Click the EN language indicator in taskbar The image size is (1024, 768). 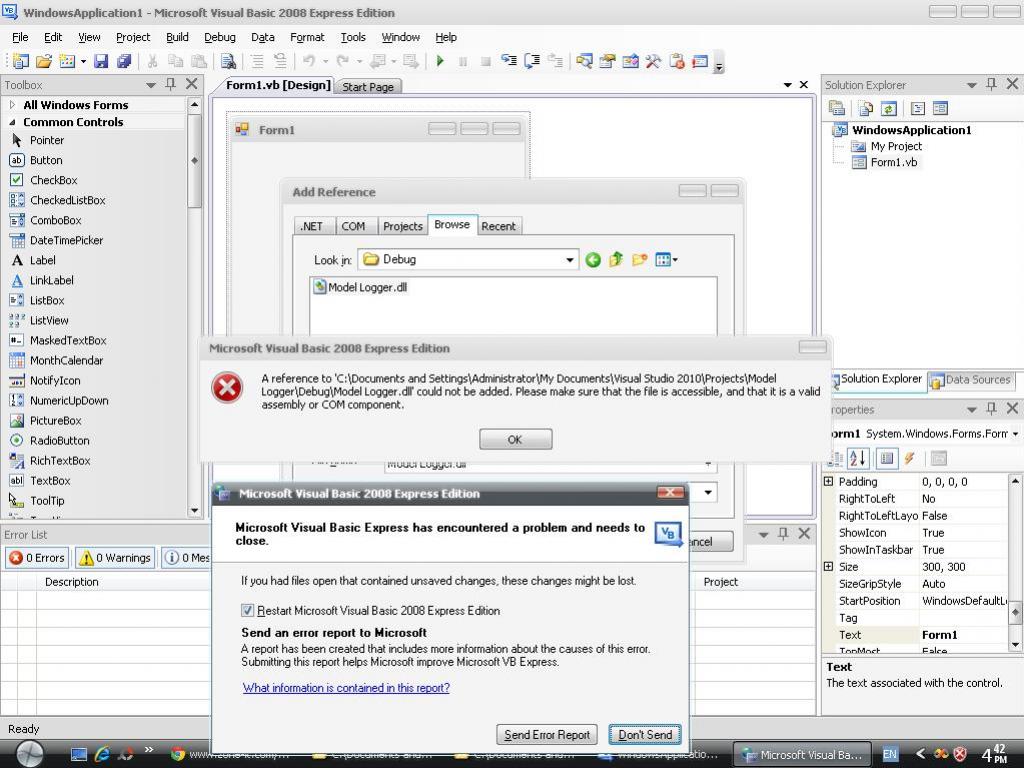point(889,754)
